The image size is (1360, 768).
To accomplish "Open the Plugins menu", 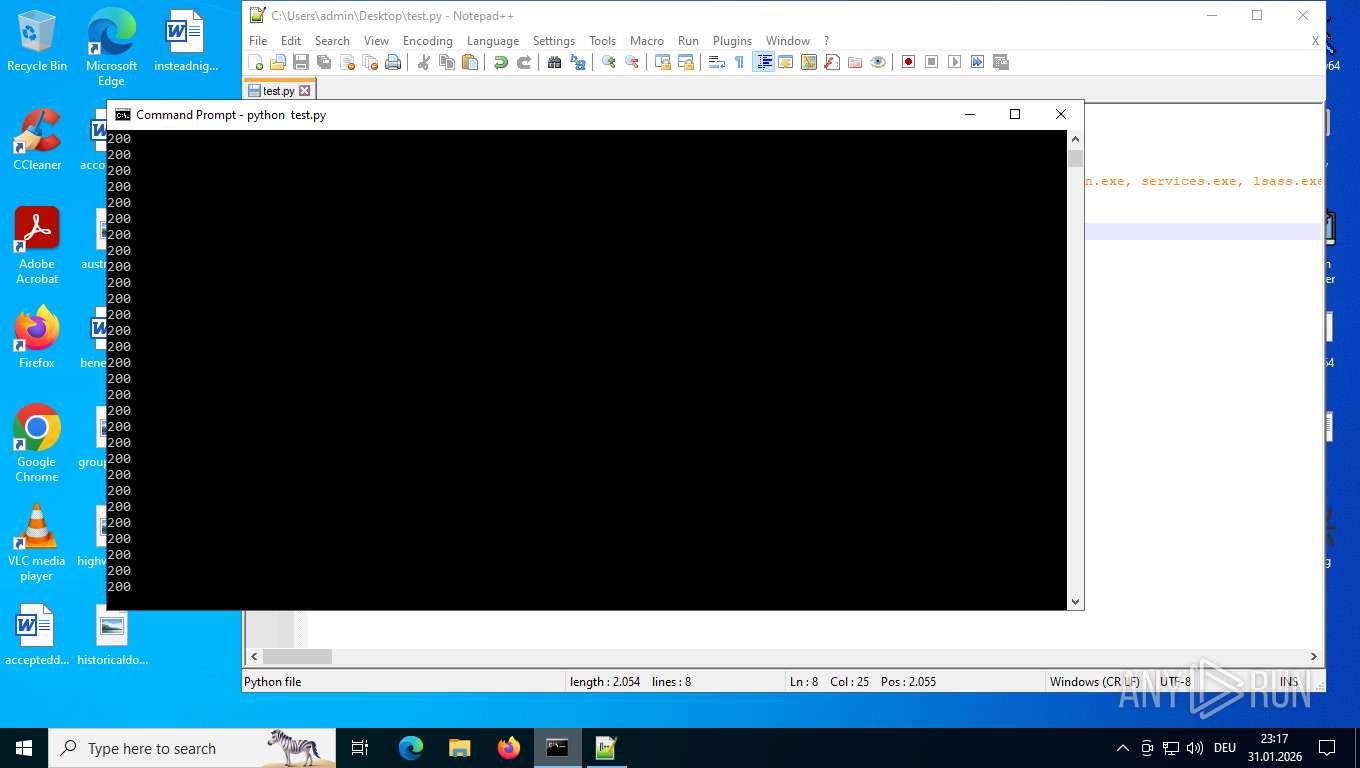I will click(x=732, y=41).
